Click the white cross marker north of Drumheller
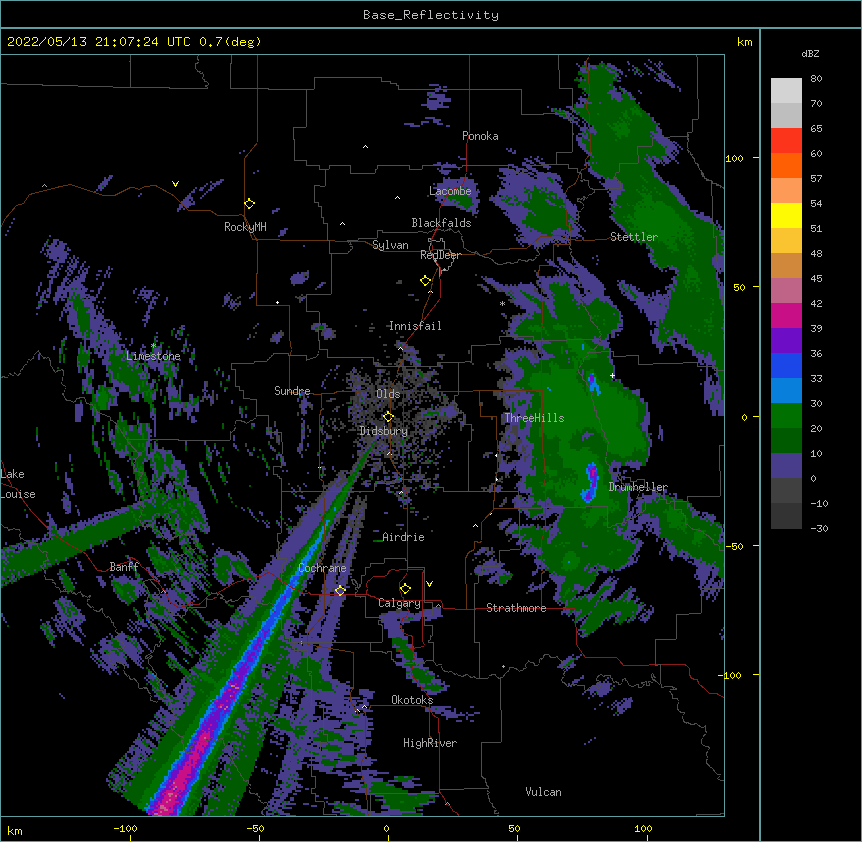 [x=612, y=375]
